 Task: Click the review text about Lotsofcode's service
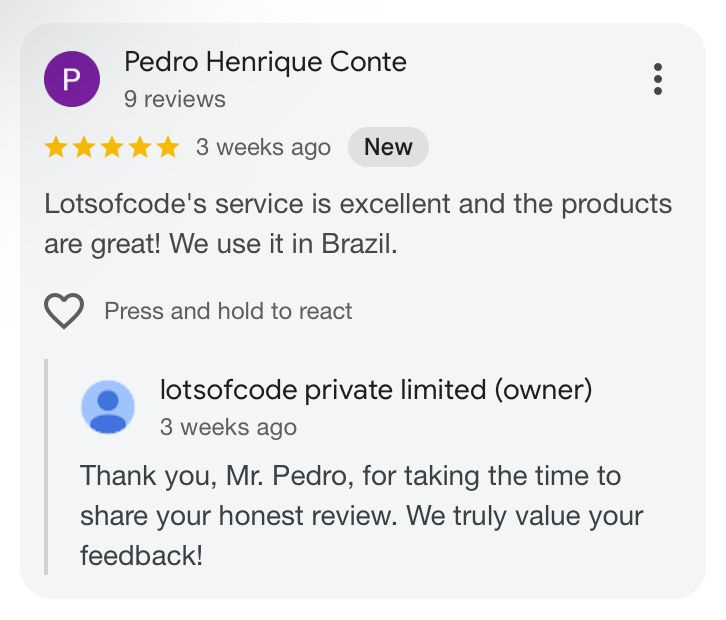(x=358, y=223)
